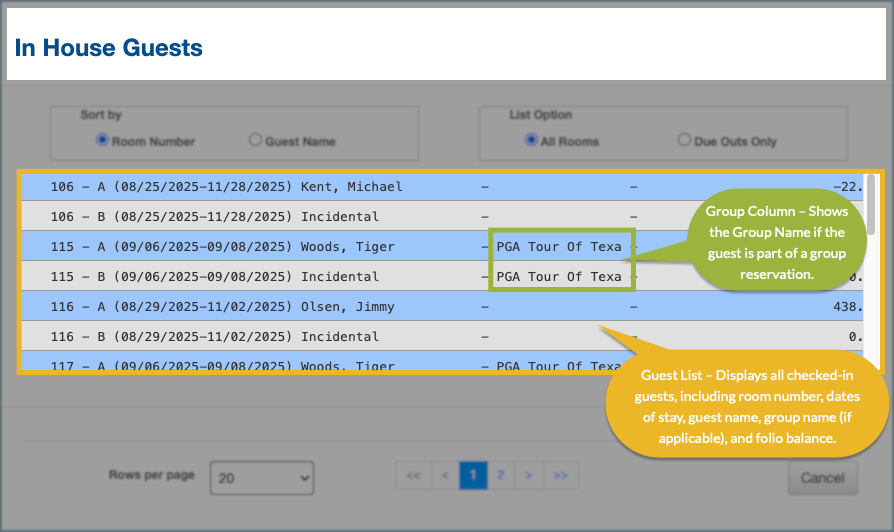Choose All Rooms list option
The width and height of the screenshot is (894, 532).
click(x=532, y=141)
